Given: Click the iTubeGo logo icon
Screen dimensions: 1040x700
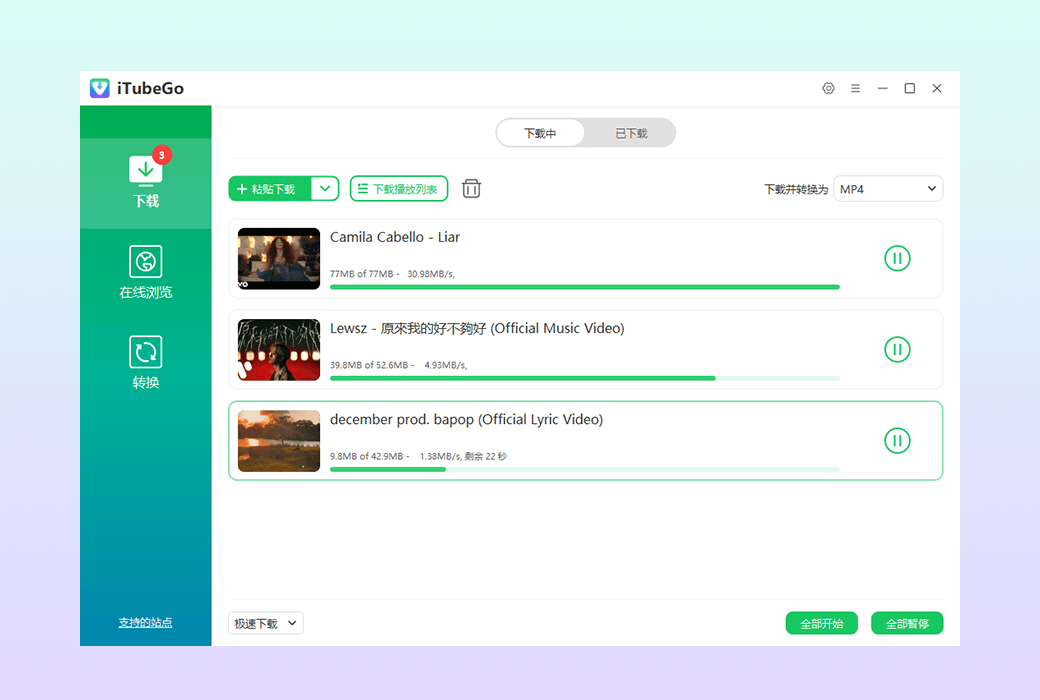Looking at the screenshot, I should click(99, 88).
